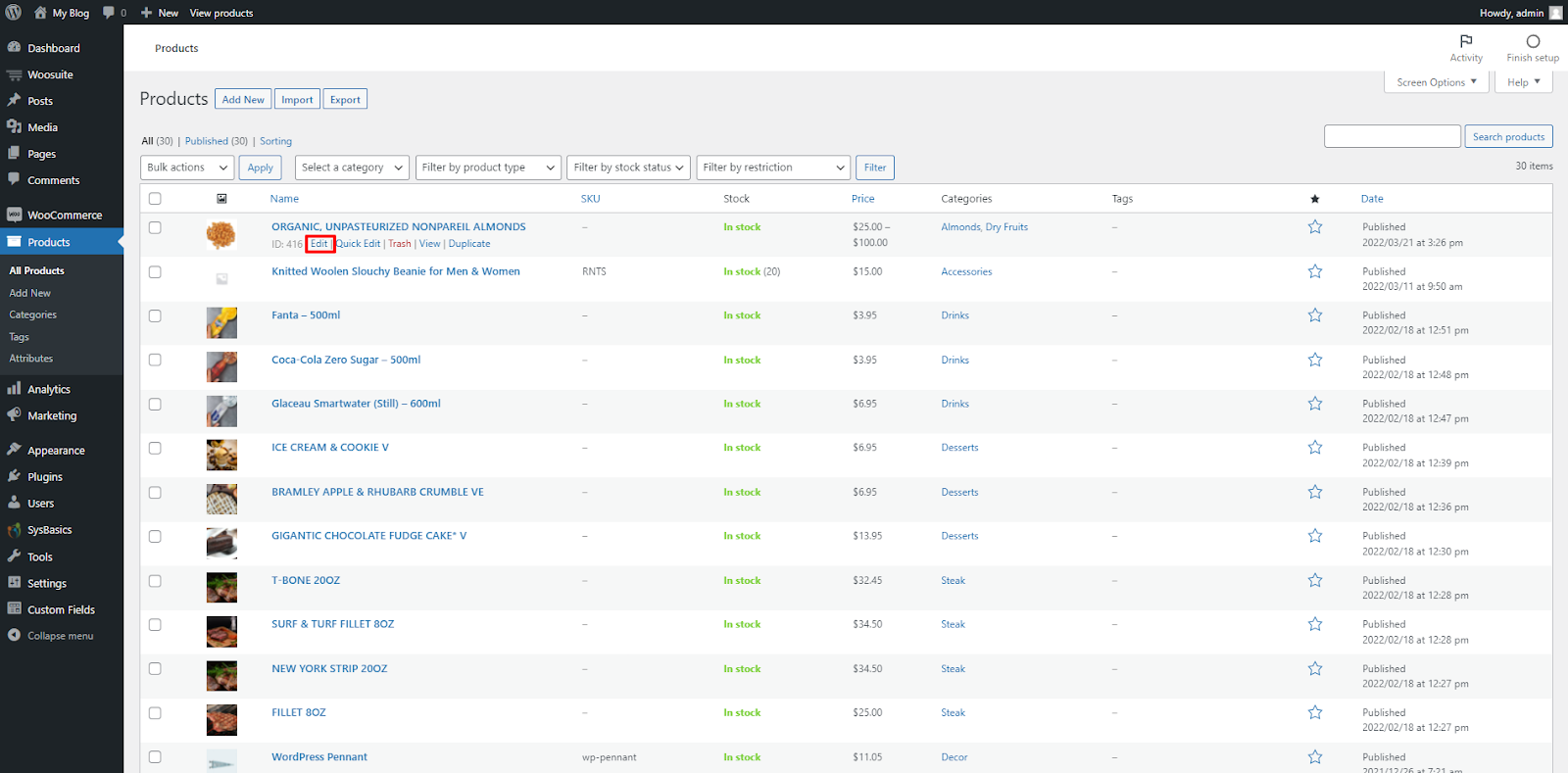
Task: Open Attributes submenu item
Action: 30,359
